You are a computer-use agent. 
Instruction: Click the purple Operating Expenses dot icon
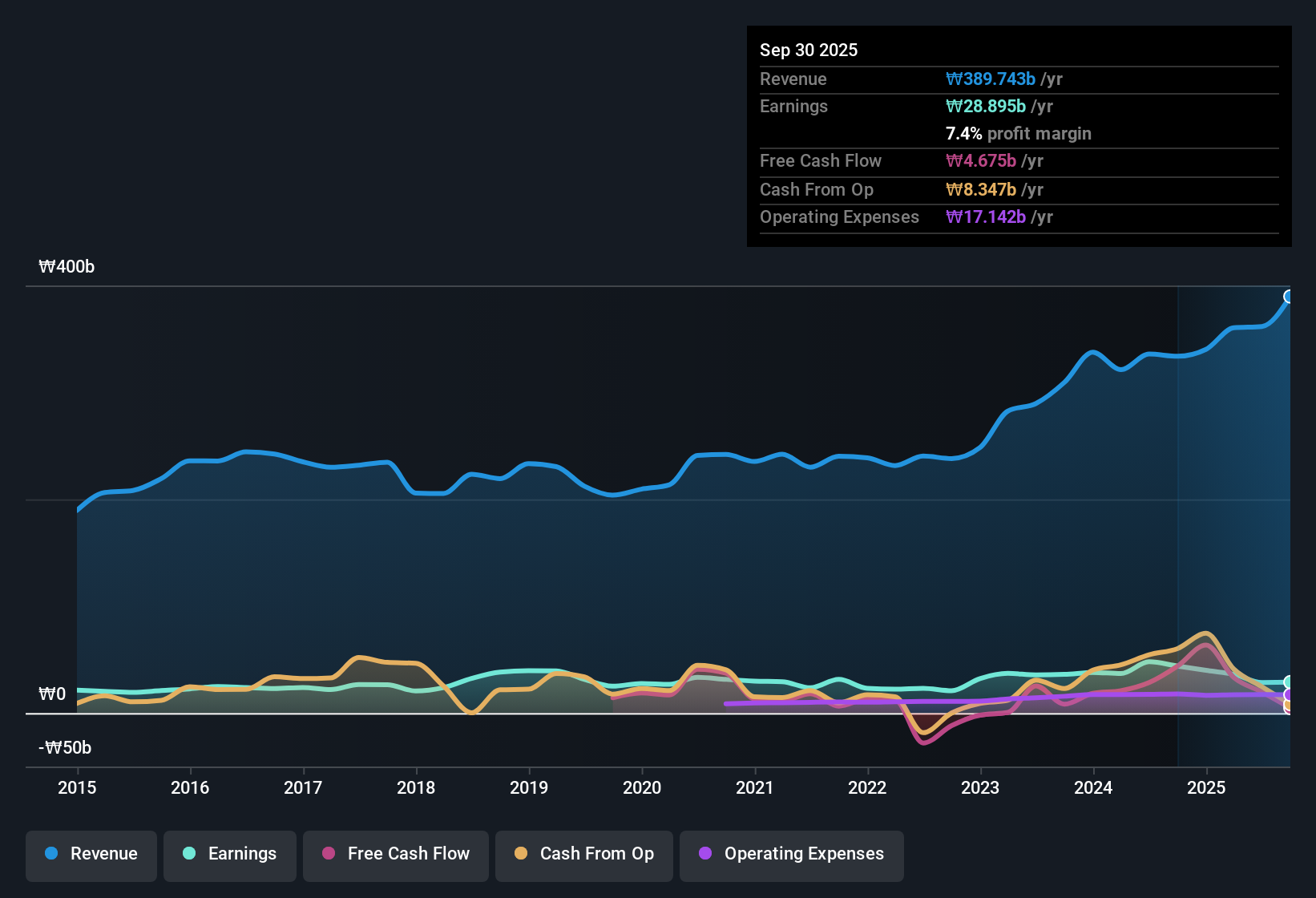(x=705, y=855)
